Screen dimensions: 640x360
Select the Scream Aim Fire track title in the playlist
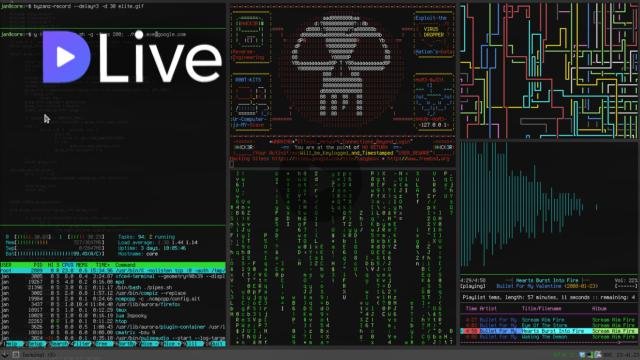[543, 320]
